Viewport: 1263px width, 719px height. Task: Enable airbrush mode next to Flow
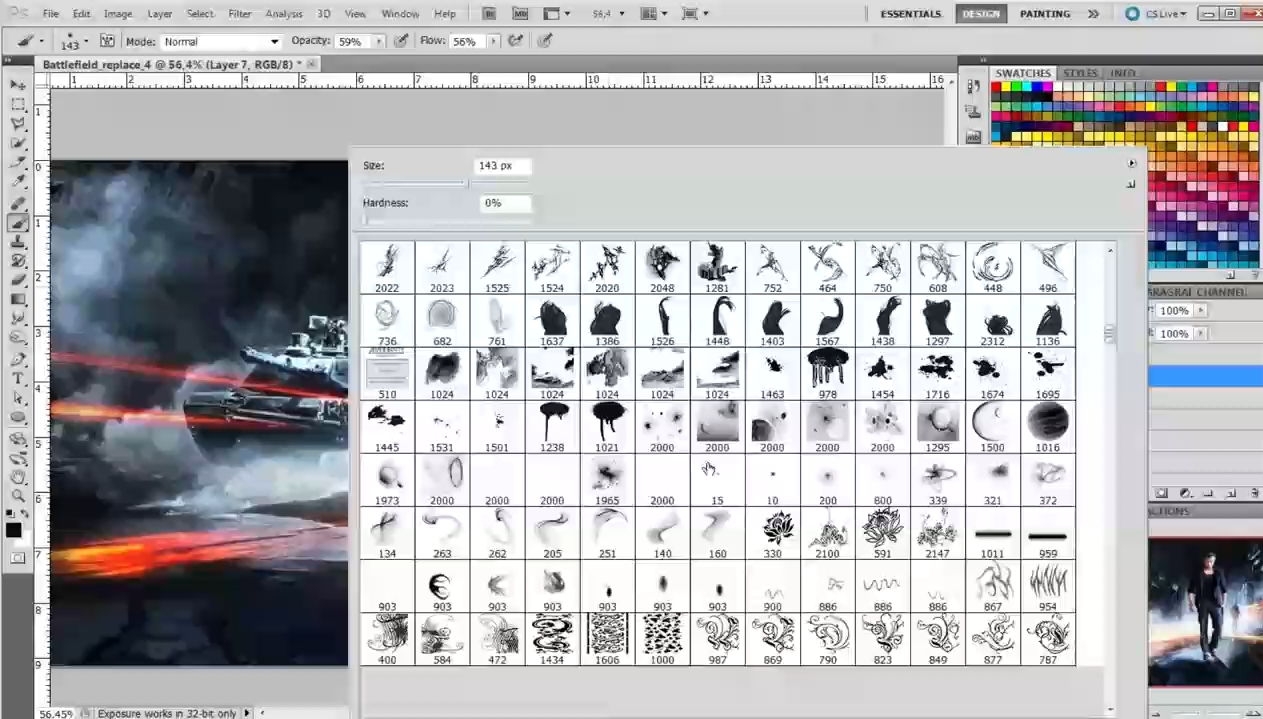[516, 41]
